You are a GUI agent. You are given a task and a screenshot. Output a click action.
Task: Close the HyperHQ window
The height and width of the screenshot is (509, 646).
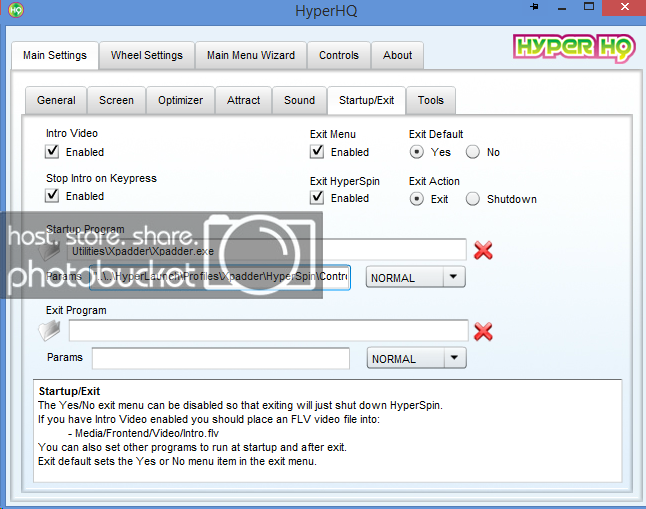(624, 7)
